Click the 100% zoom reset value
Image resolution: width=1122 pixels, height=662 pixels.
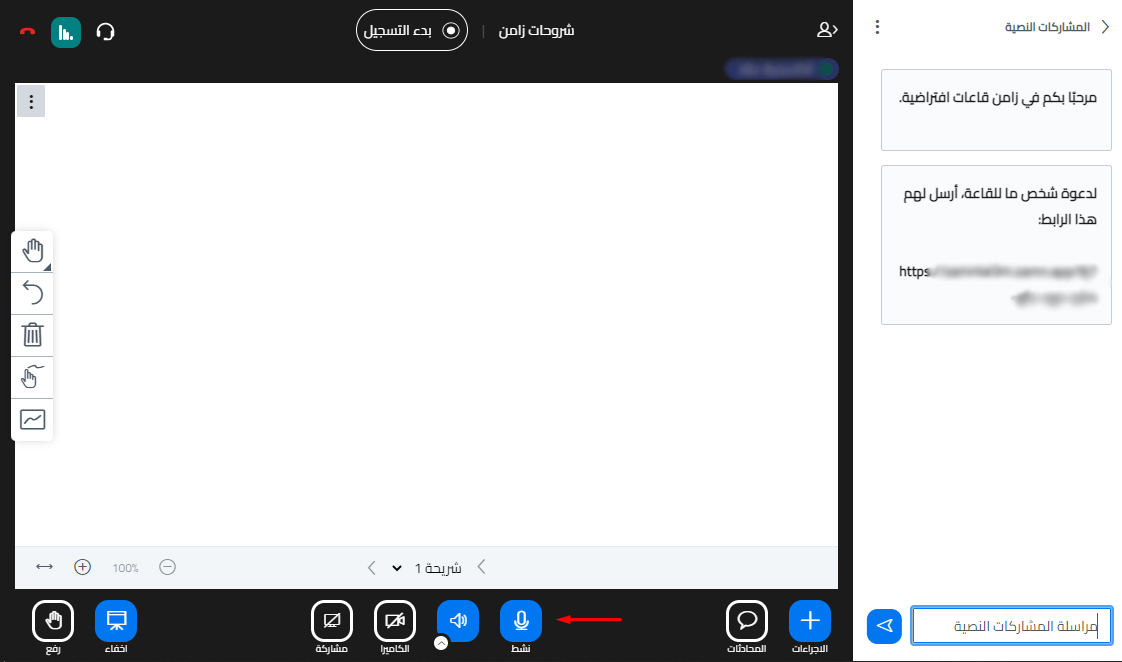tap(125, 568)
